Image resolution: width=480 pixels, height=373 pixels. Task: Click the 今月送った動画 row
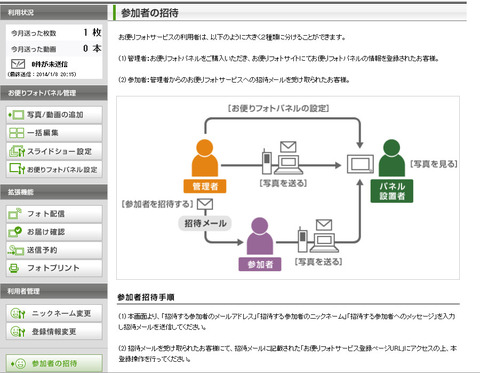point(54,49)
